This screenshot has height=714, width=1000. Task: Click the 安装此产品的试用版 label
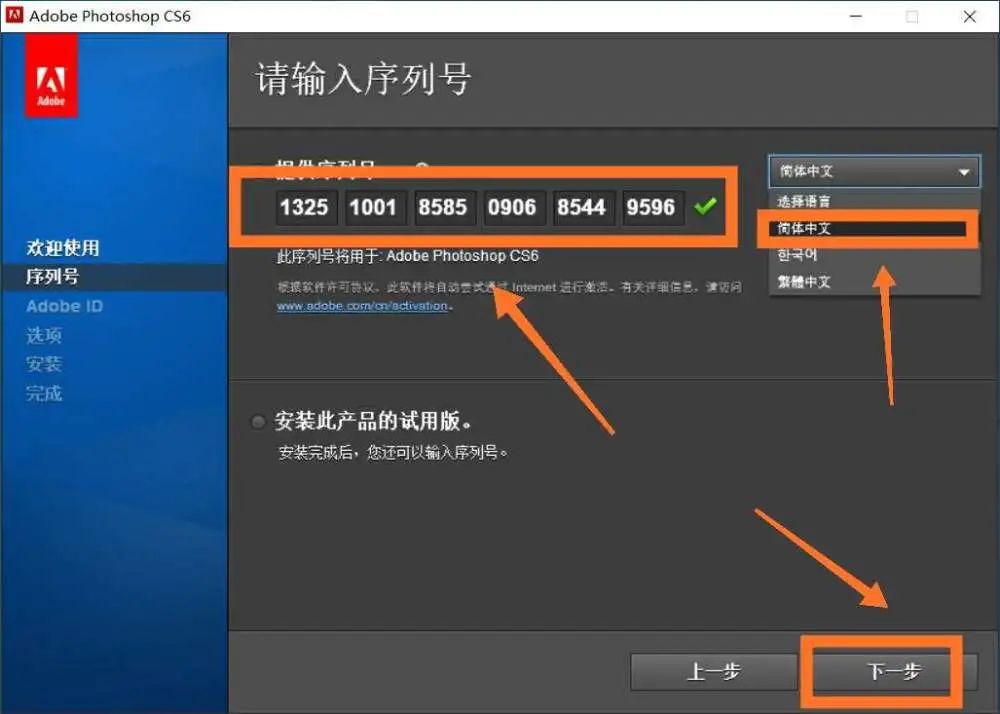pos(374,421)
